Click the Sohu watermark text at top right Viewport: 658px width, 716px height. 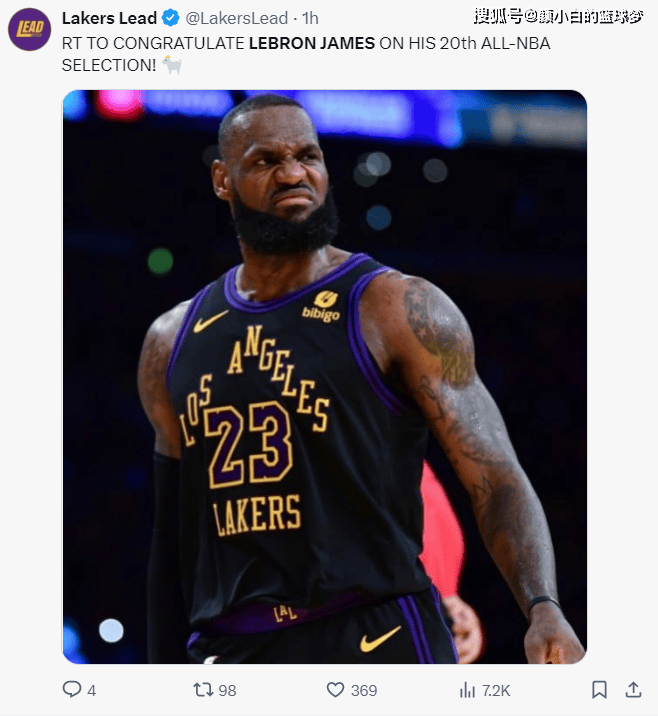pos(558,17)
